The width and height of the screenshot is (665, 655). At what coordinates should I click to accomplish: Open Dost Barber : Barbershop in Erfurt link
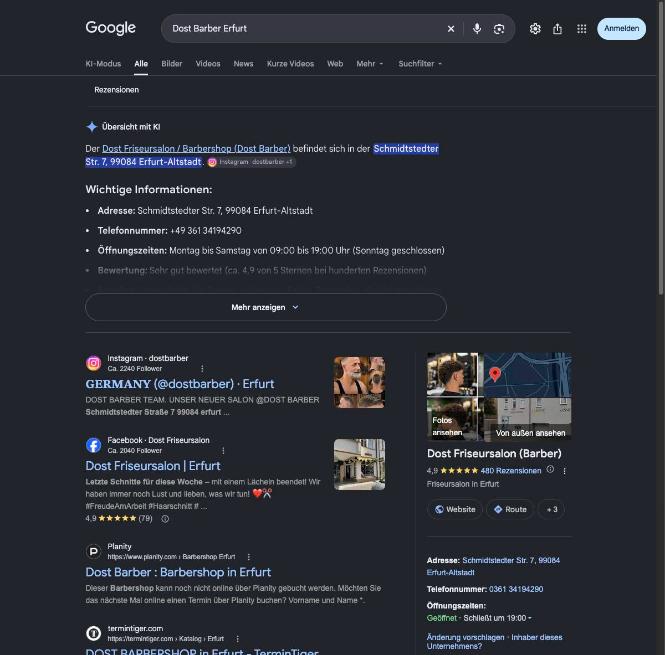point(178,572)
